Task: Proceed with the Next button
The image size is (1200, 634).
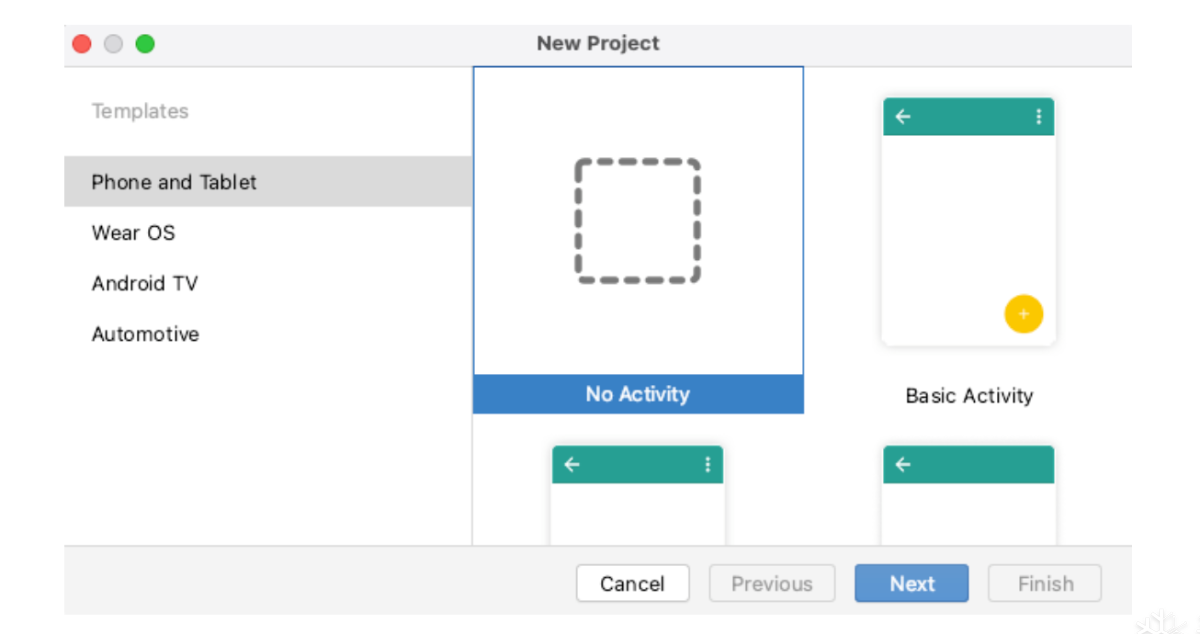Action: pos(911,584)
